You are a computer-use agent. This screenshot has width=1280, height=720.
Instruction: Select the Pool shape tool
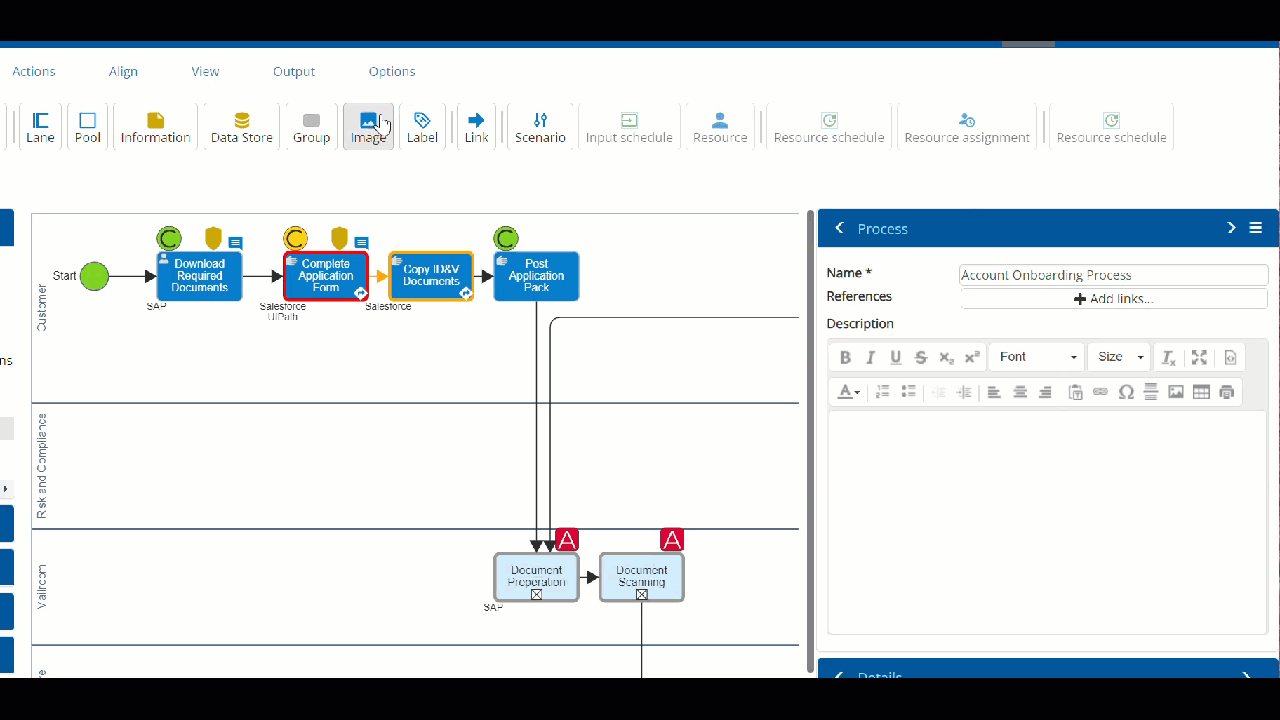point(88,127)
